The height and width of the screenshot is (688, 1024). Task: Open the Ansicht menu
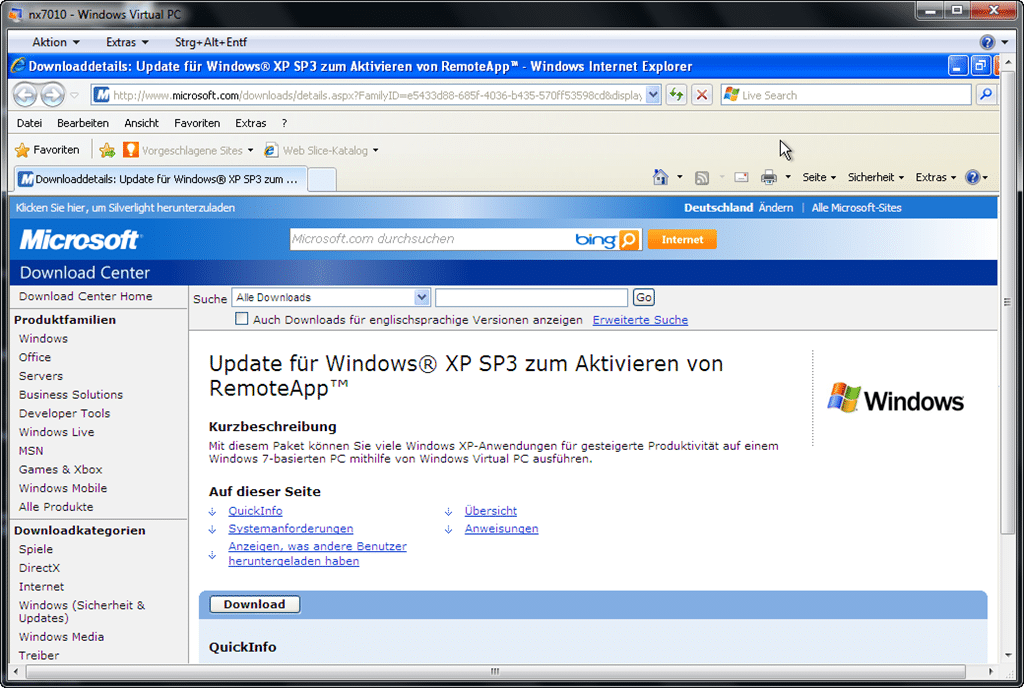coord(142,123)
